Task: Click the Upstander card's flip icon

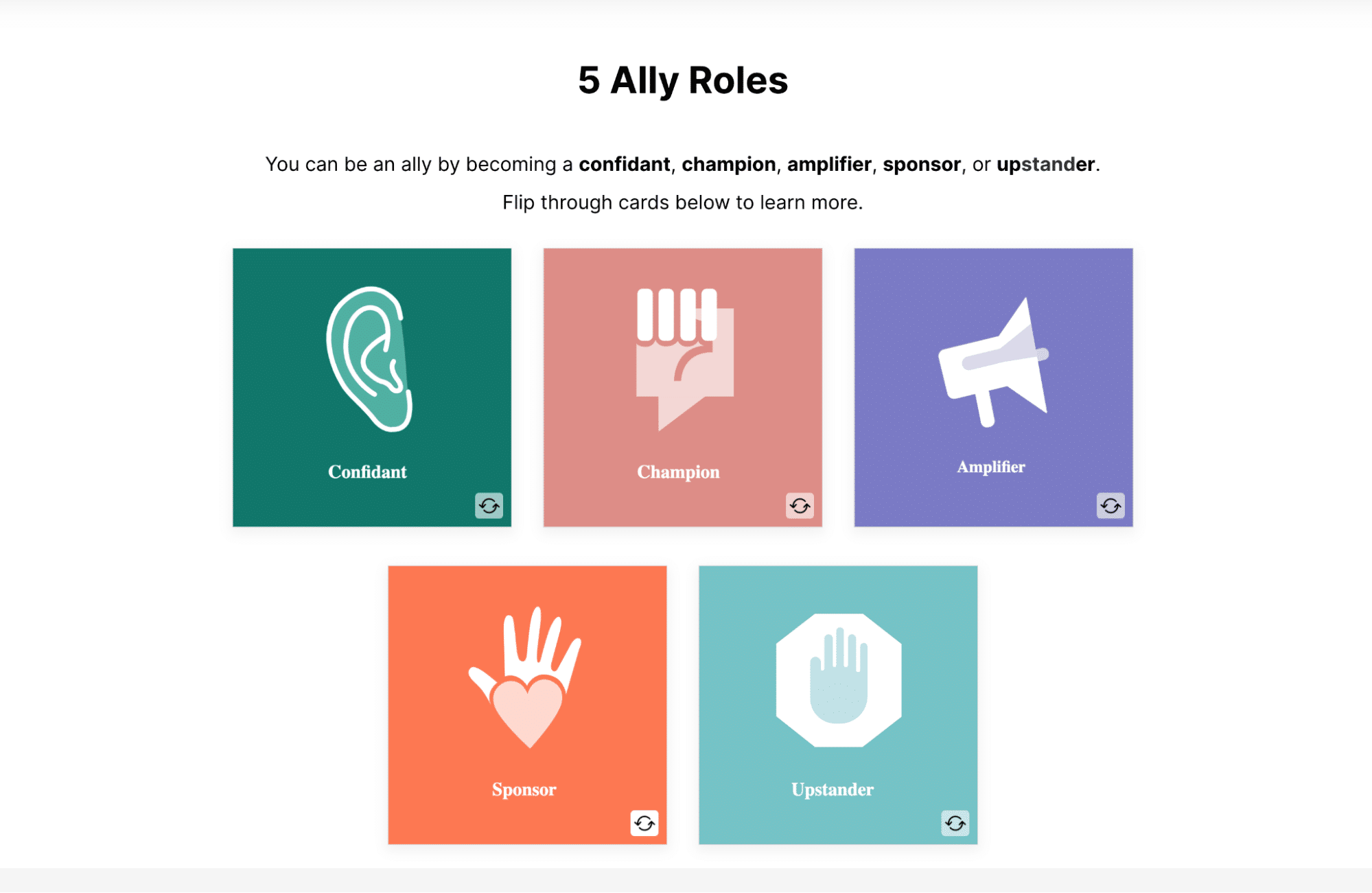Action: click(x=955, y=823)
